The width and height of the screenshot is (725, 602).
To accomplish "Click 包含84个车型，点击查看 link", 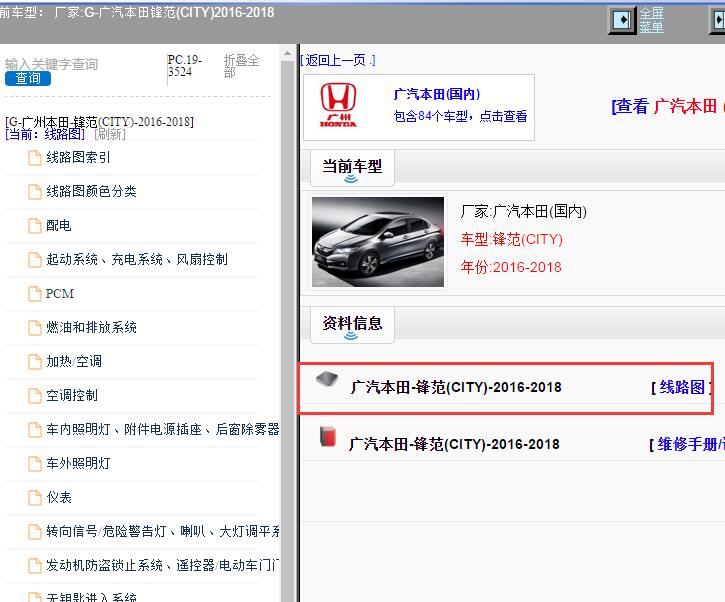I will (461, 116).
